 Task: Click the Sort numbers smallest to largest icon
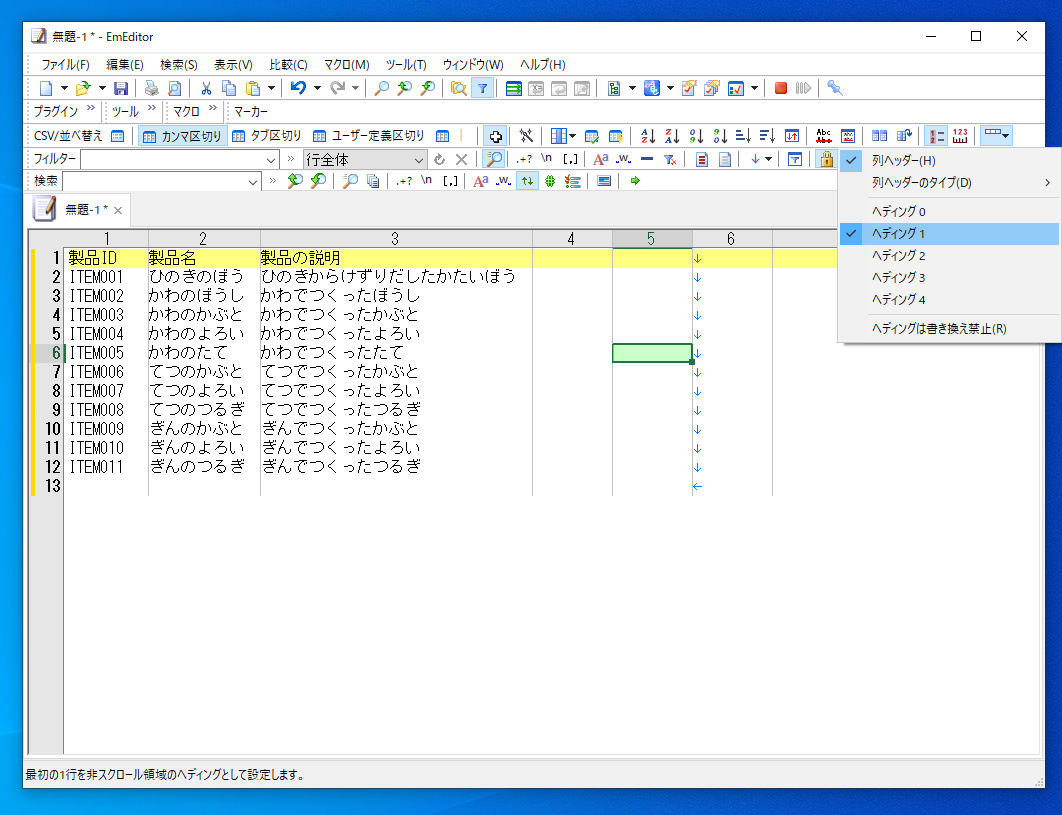(696, 136)
